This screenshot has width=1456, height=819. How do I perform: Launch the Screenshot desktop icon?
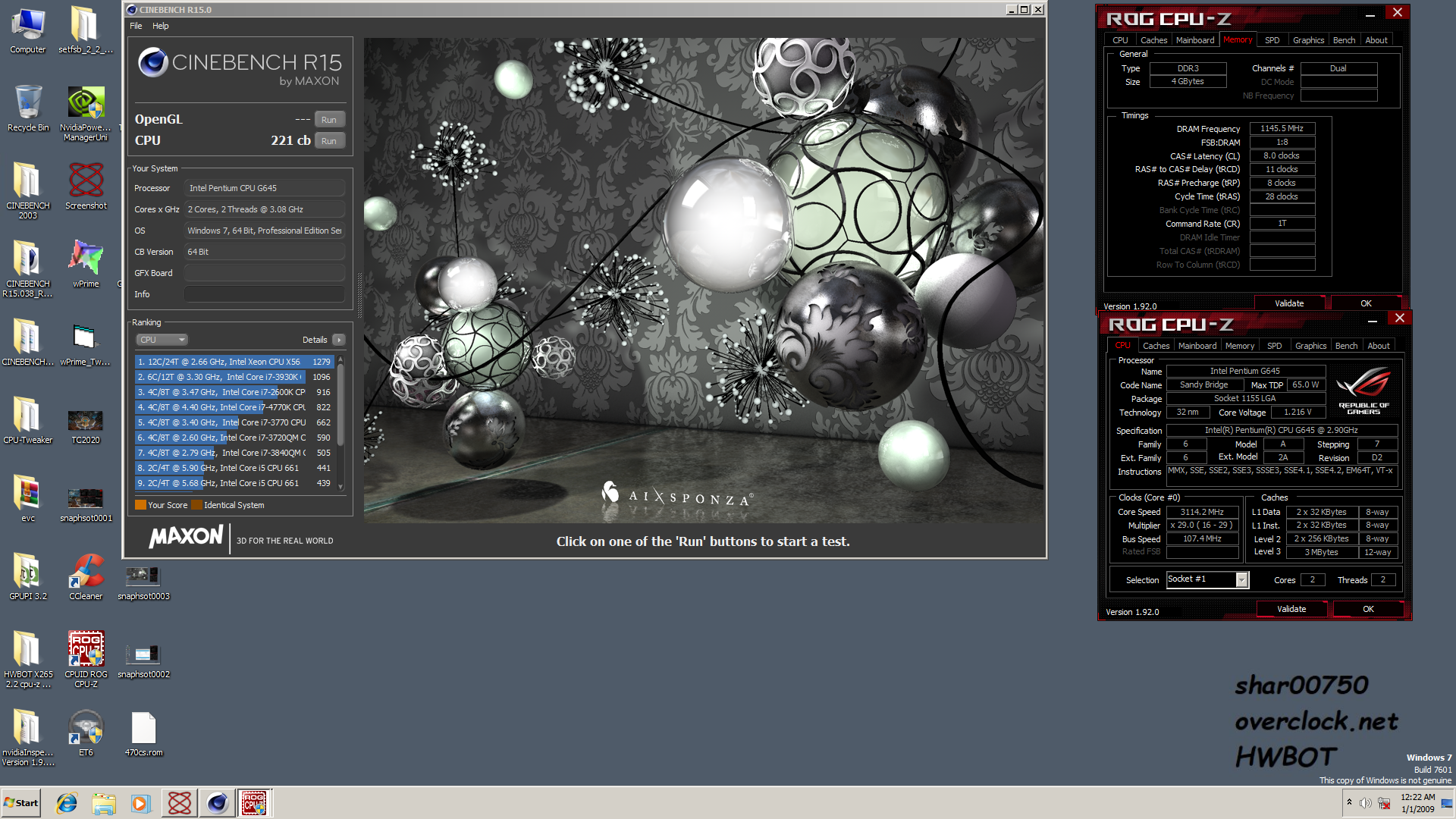(86, 186)
